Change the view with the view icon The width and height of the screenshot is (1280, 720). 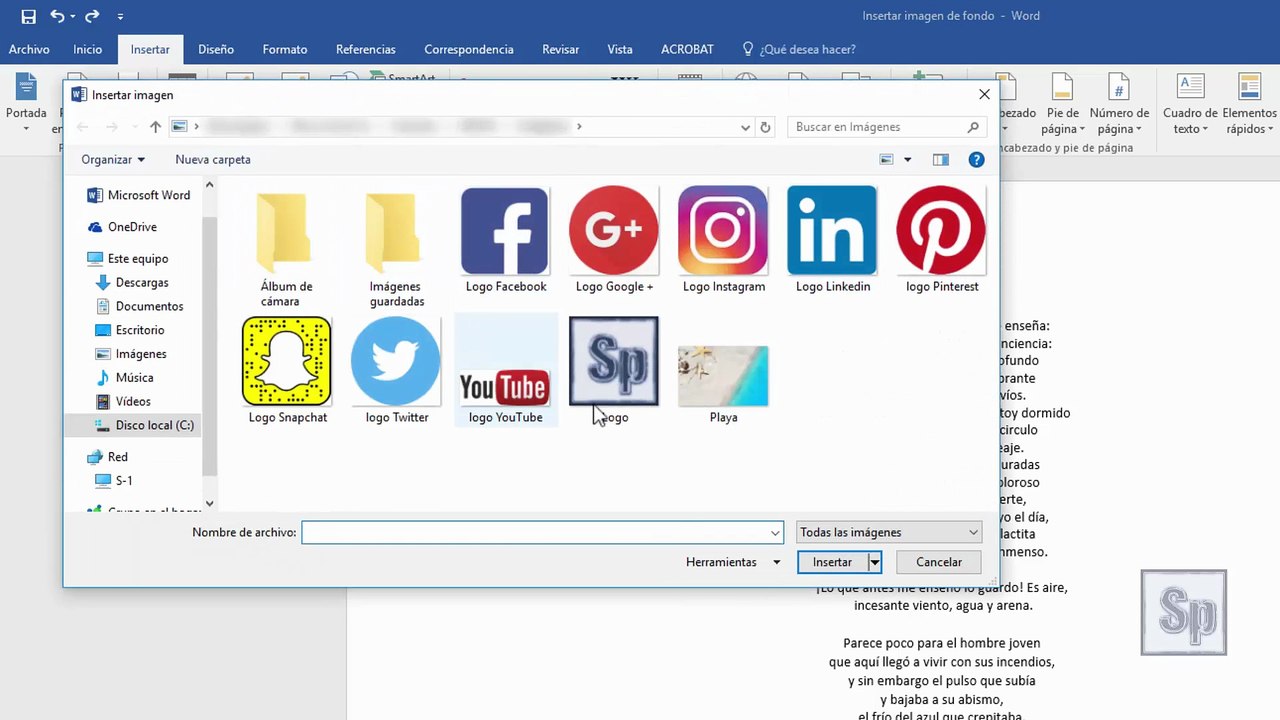click(x=886, y=159)
